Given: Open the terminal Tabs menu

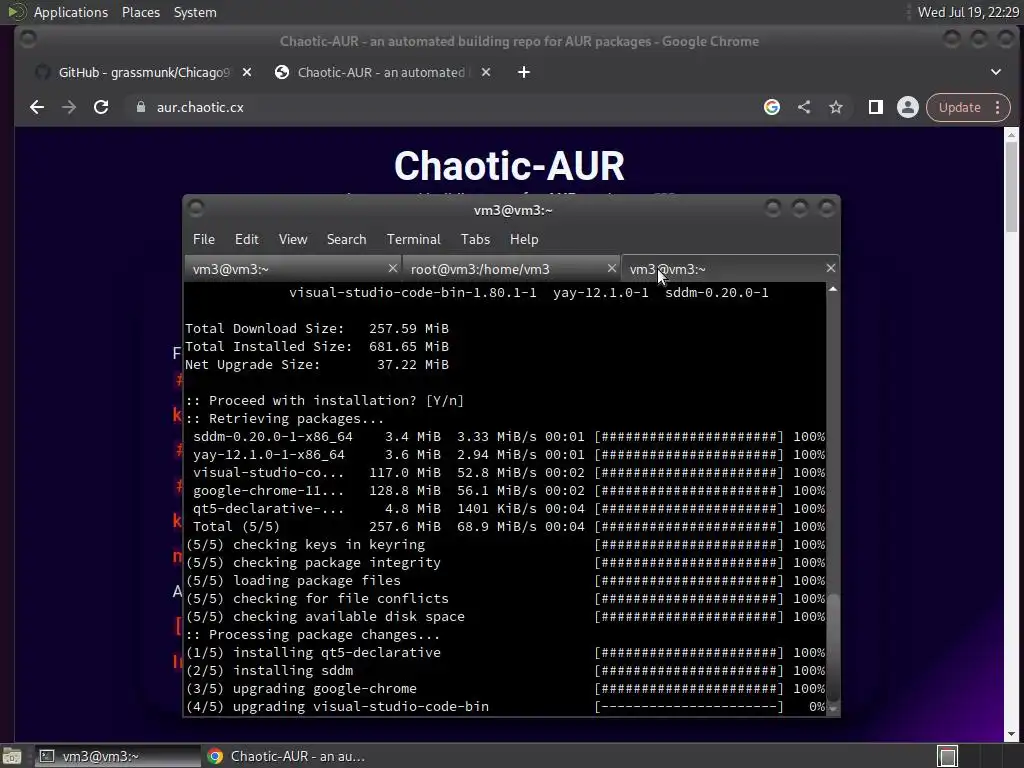Looking at the screenshot, I should click(475, 239).
